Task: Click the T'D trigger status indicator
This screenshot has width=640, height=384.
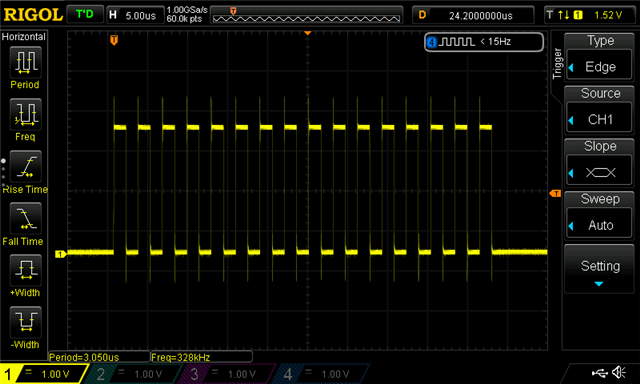Action: click(x=84, y=15)
